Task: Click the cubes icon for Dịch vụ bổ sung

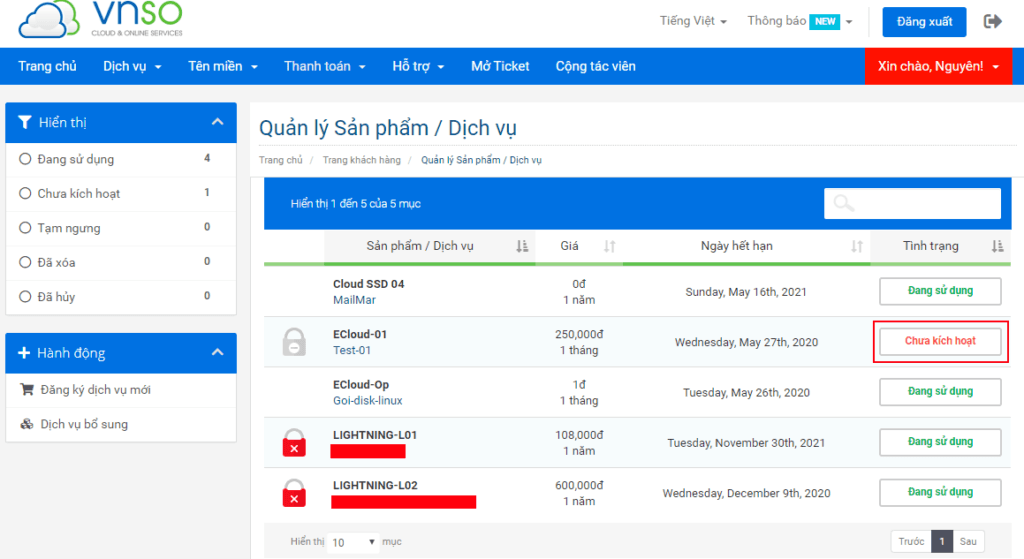Action: pos(27,424)
